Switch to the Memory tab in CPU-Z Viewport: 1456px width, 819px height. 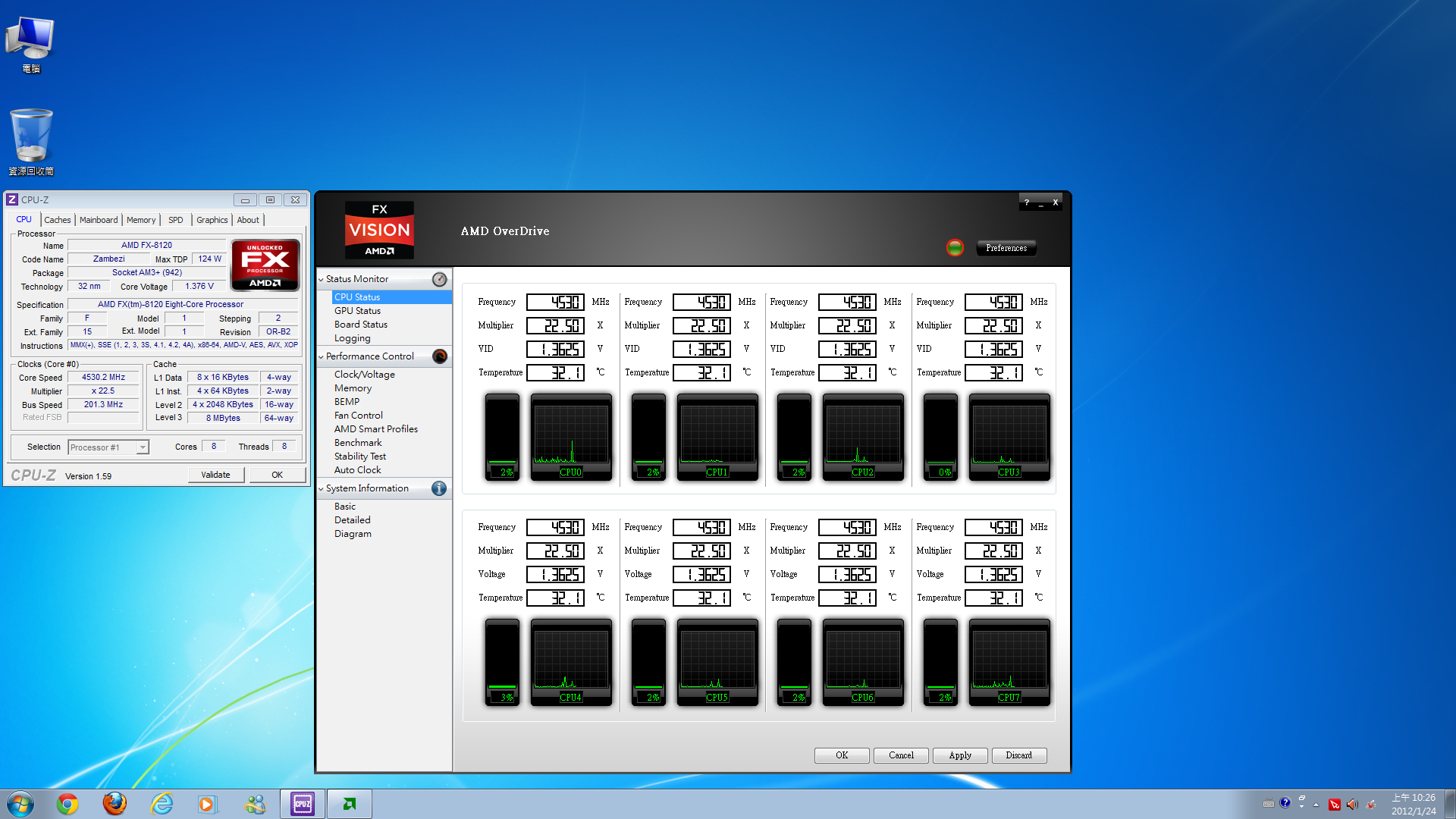[141, 220]
